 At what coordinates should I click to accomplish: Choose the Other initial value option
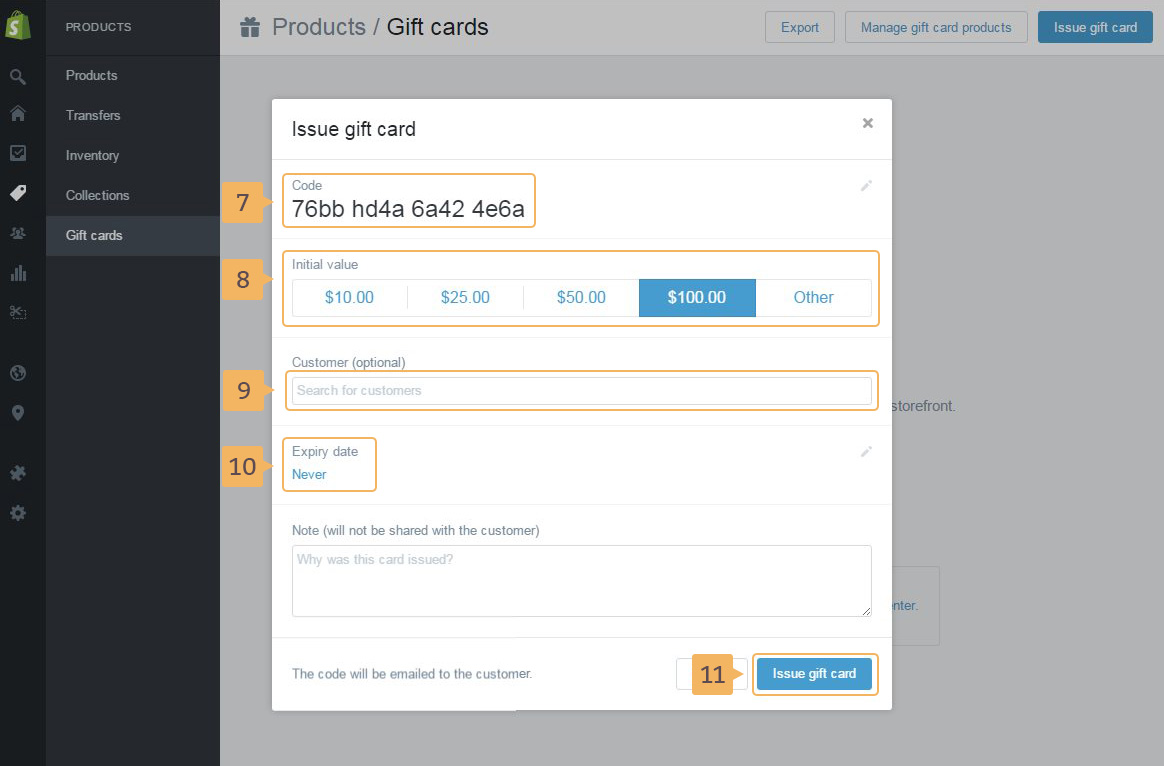pos(813,297)
